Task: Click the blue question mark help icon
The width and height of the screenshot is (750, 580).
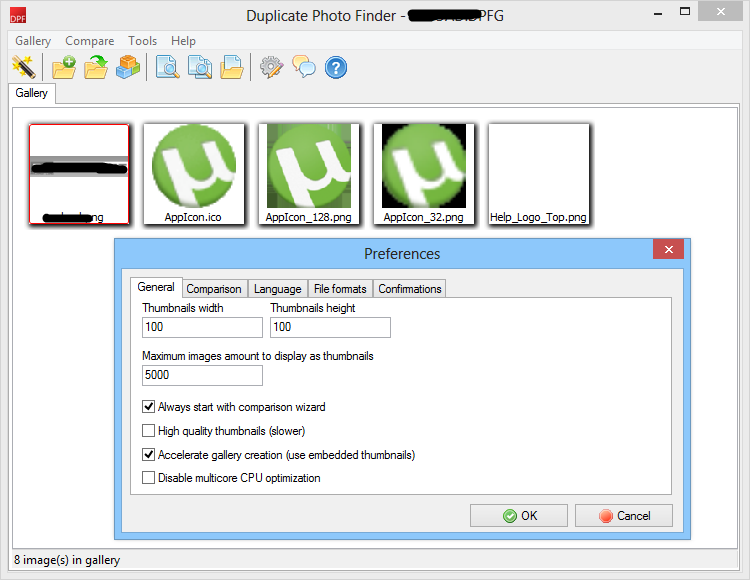Action: point(336,67)
